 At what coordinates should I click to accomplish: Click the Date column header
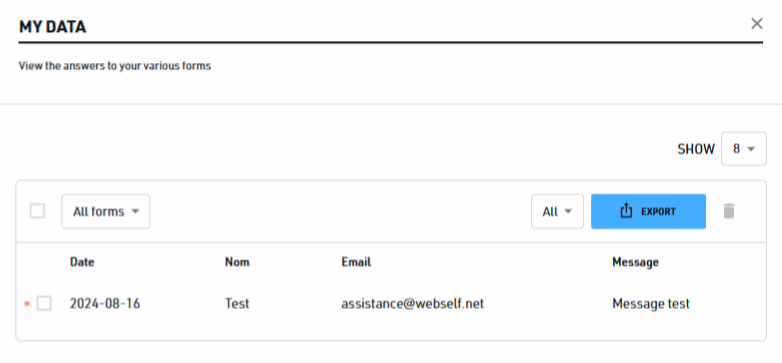[82, 262]
